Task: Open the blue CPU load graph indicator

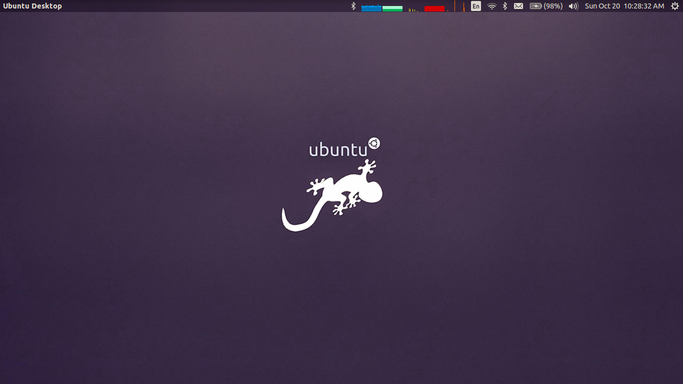Action: pyautogui.click(x=371, y=8)
